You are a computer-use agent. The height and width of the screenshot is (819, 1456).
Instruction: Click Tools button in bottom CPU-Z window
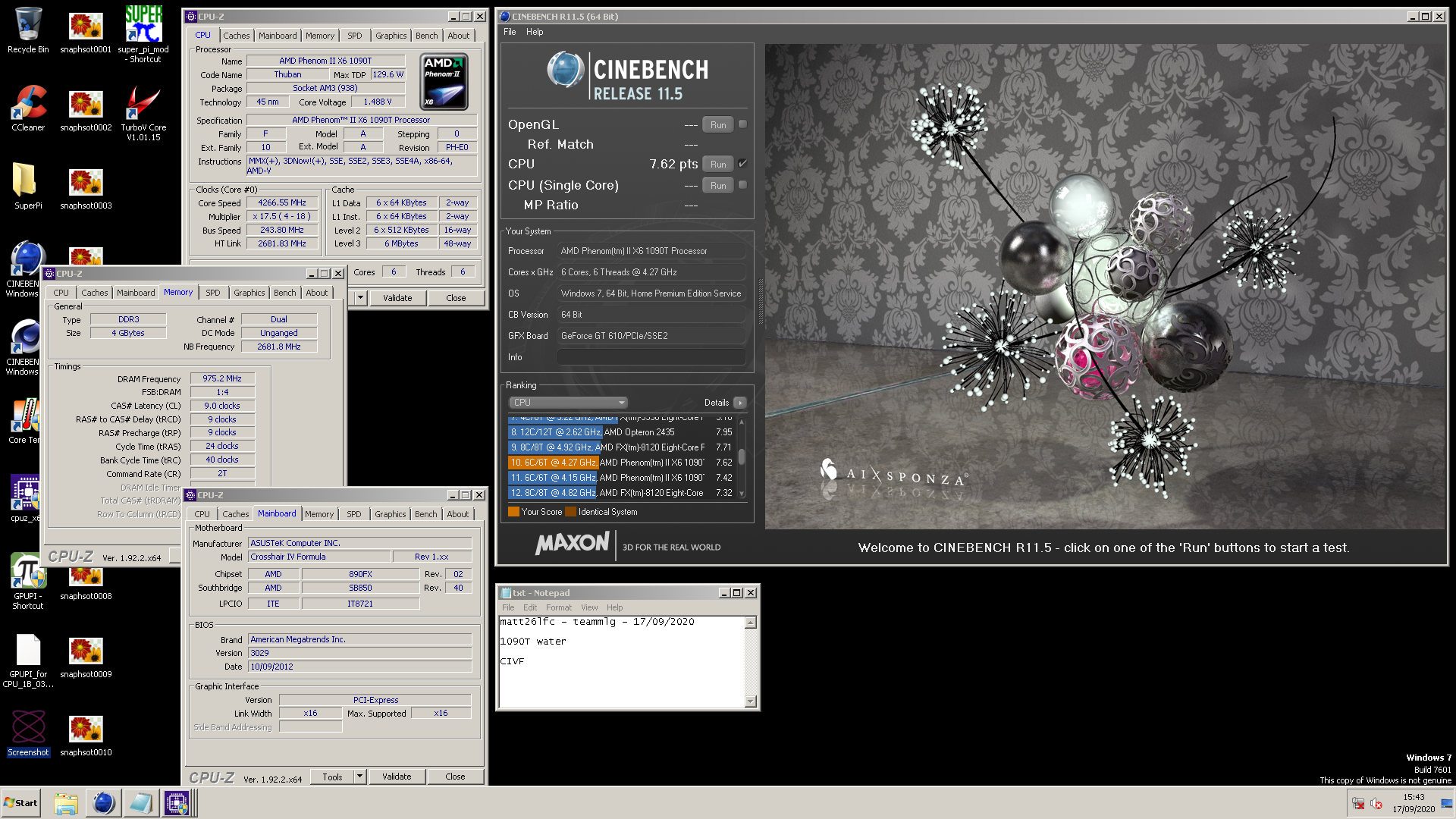click(x=332, y=777)
